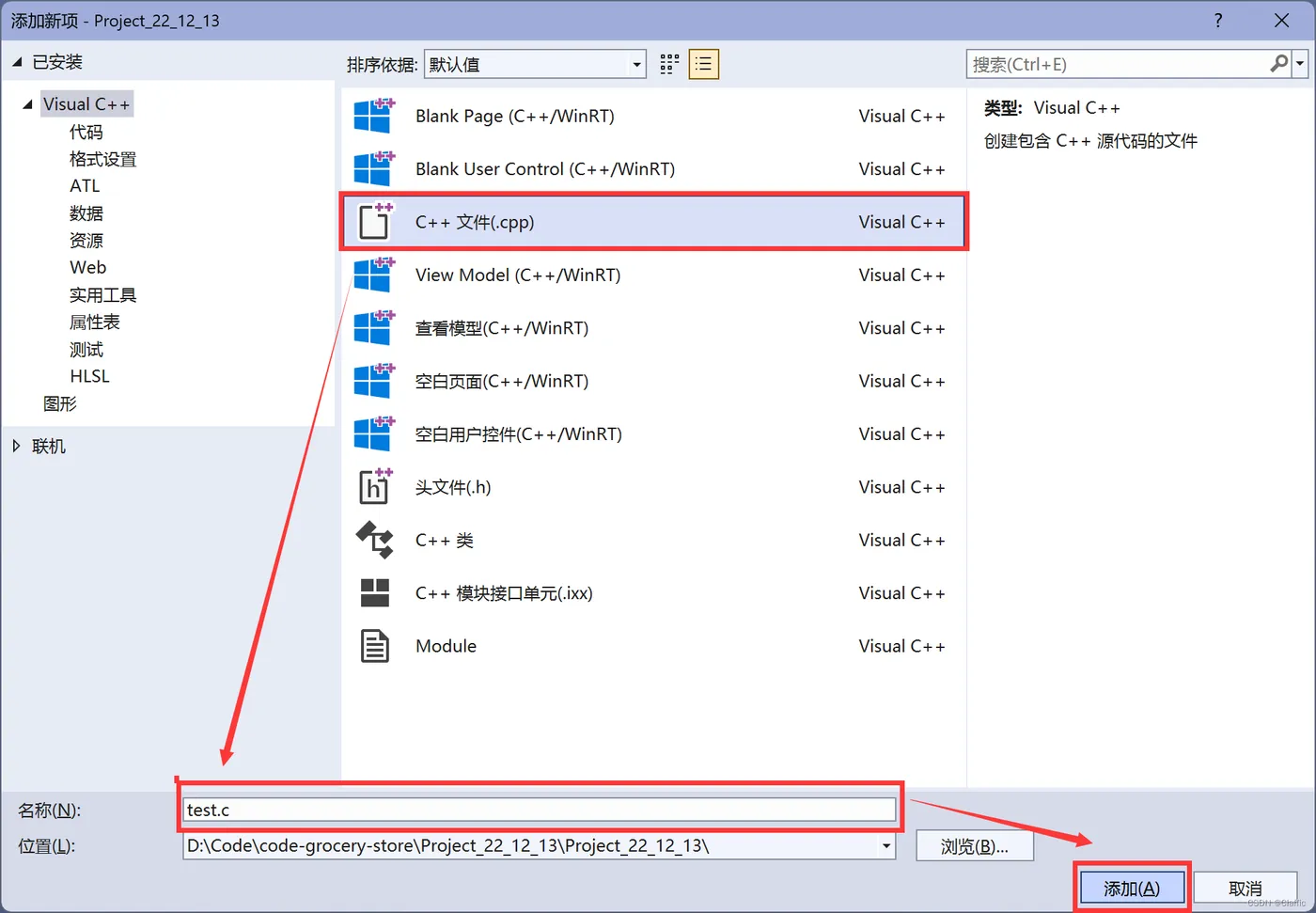Expand the 联机 section
This screenshot has width=1316, height=913.
click(x=16, y=446)
